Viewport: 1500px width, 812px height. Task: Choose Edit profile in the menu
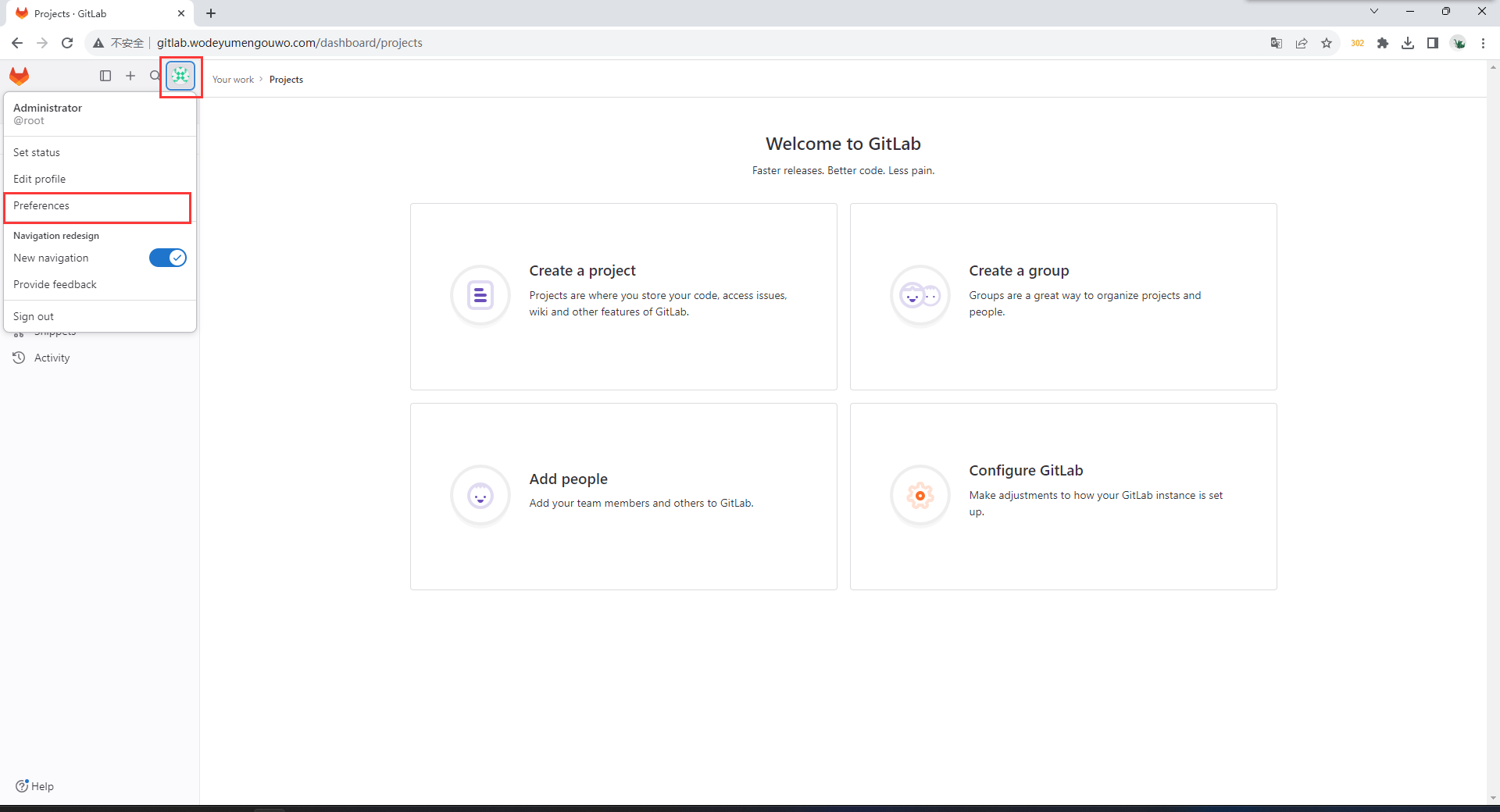tap(40, 180)
